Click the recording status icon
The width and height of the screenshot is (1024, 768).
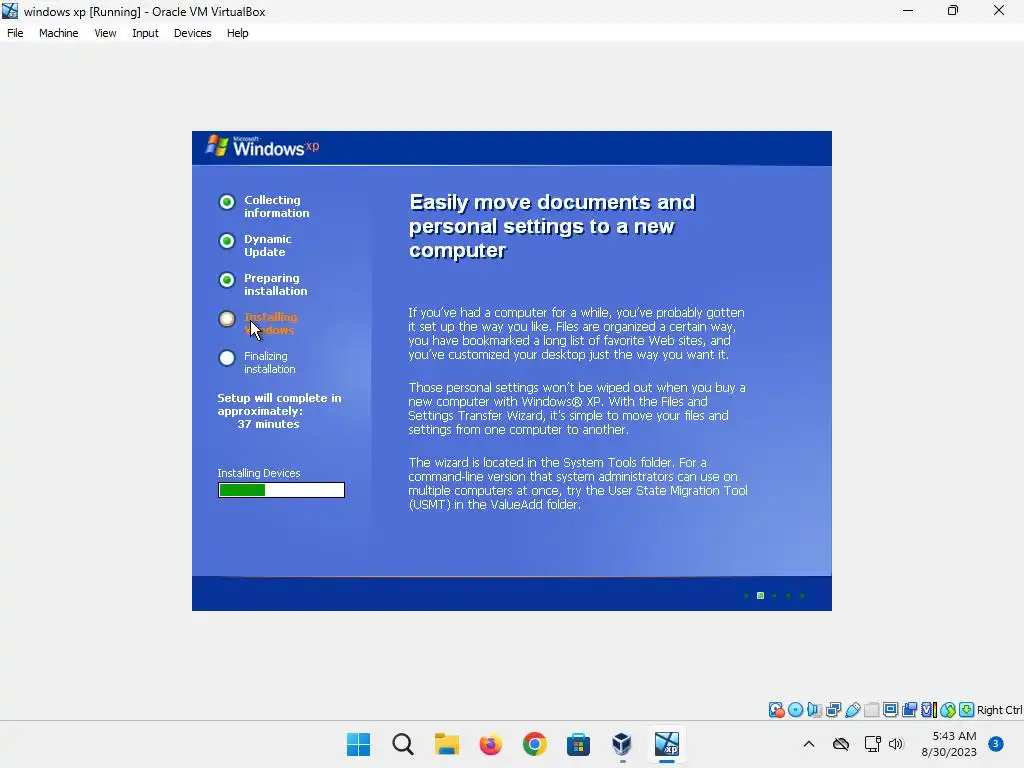[909, 710]
